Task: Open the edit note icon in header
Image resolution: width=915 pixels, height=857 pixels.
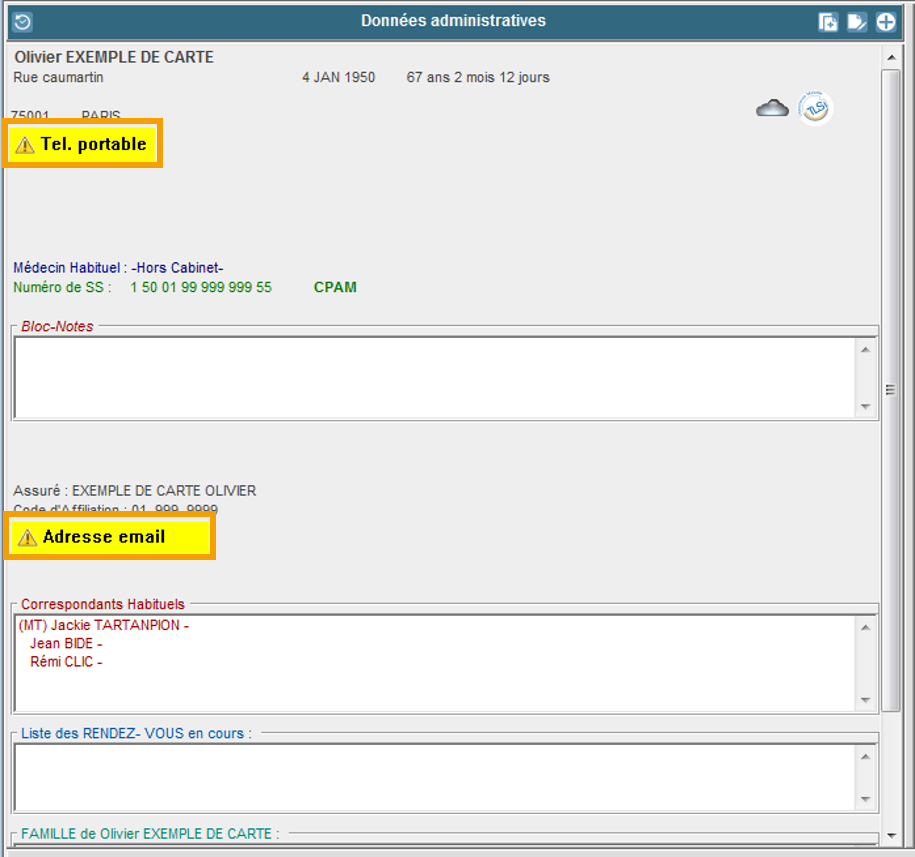Action: [857, 22]
